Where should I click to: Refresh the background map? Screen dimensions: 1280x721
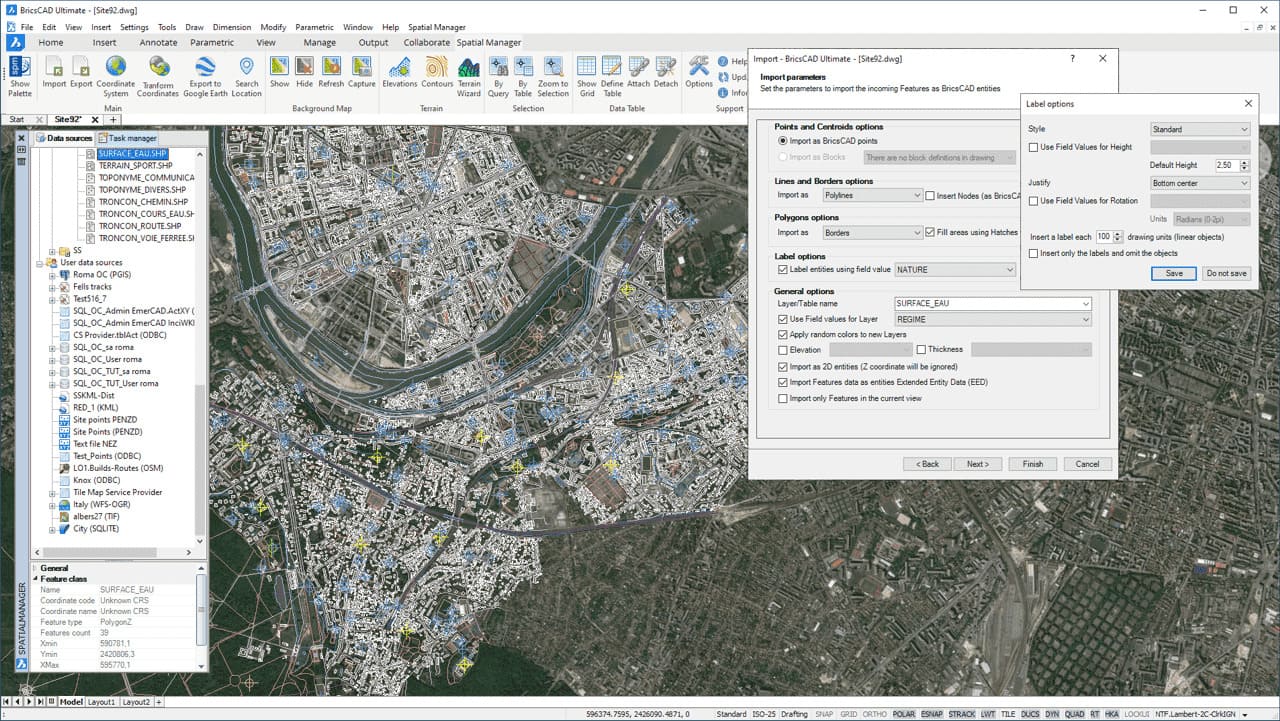point(331,72)
